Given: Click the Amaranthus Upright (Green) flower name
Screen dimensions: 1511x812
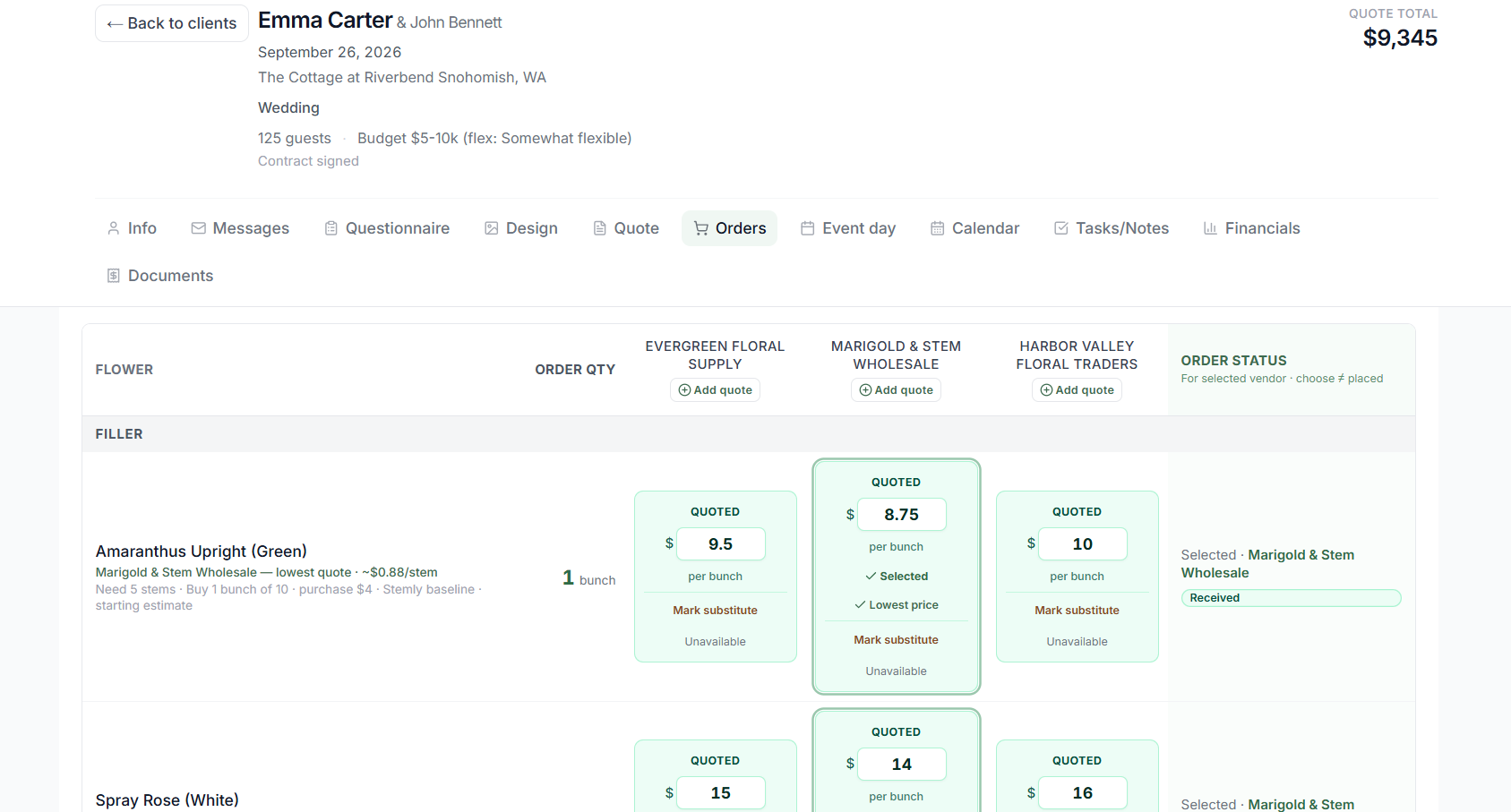Looking at the screenshot, I should pyautogui.click(x=202, y=551).
